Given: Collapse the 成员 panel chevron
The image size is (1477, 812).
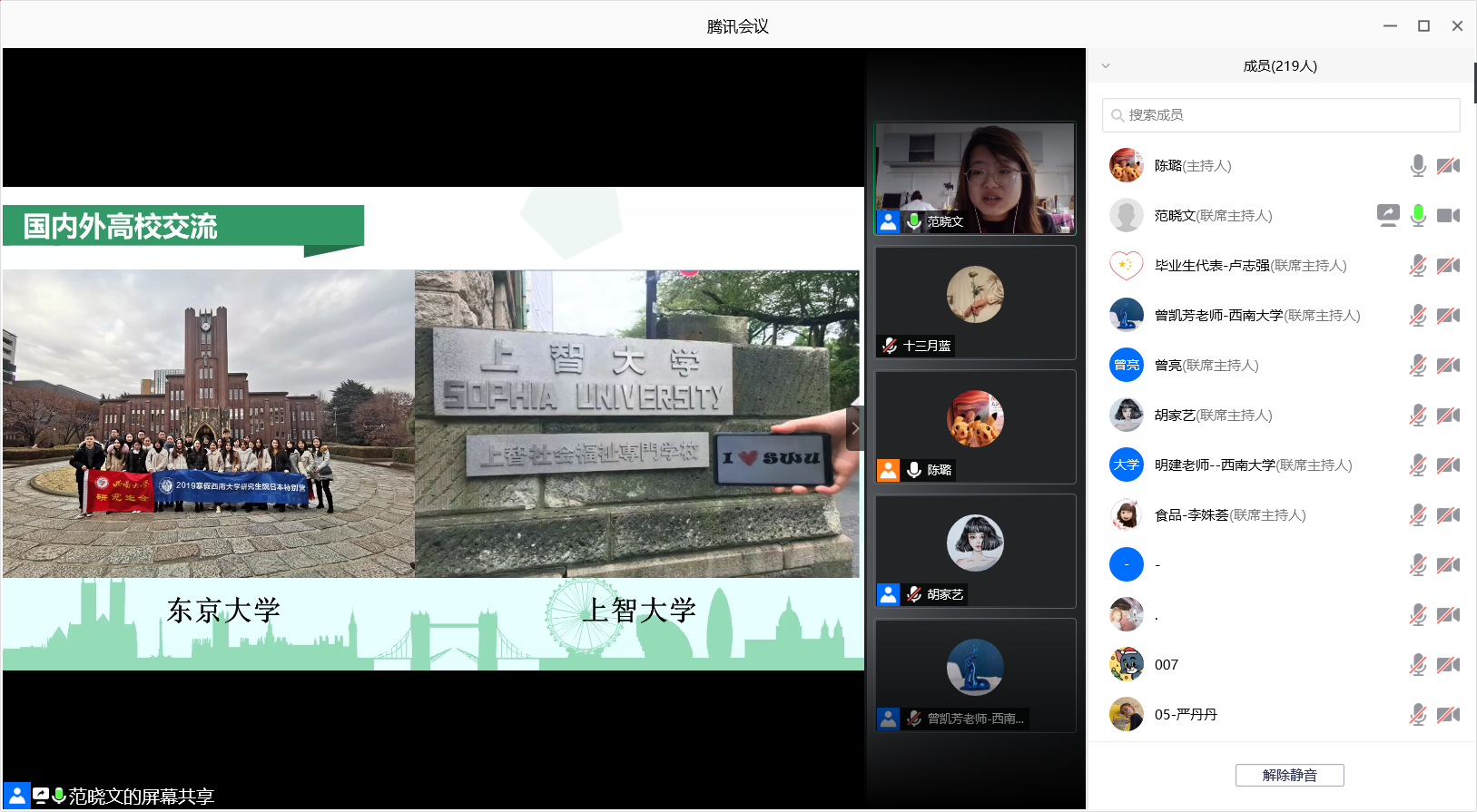Looking at the screenshot, I should (x=1105, y=65).
